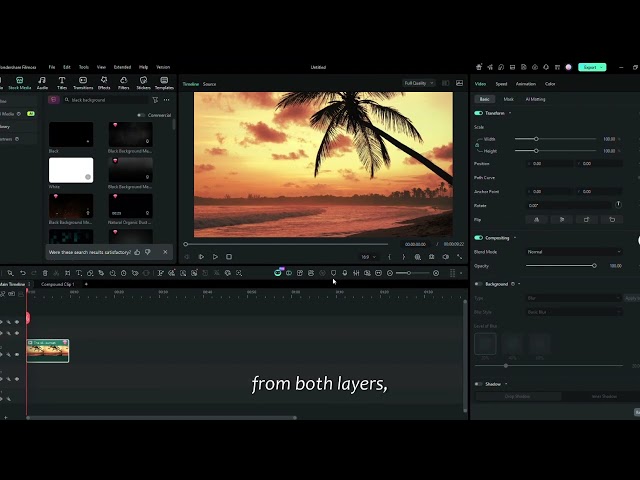
Task: Toggle the Commercial switch
Action: [141, 115]
